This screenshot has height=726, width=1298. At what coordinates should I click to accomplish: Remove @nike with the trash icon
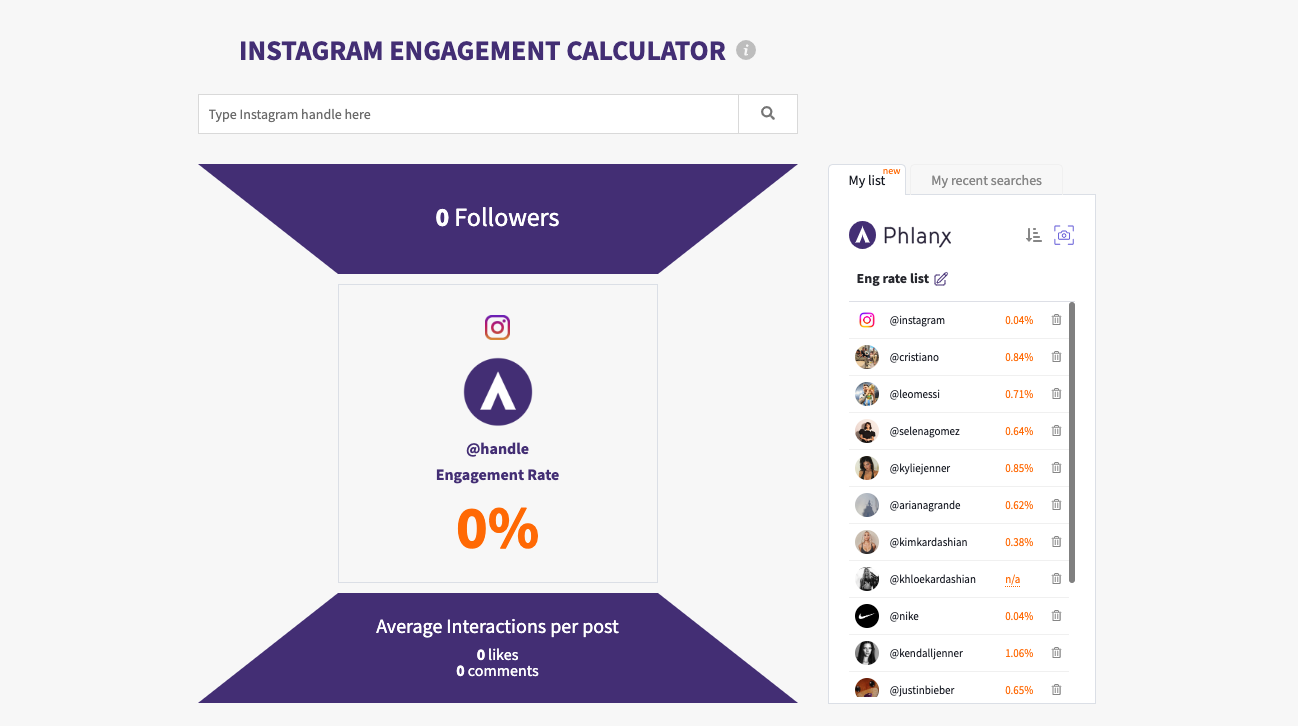[1056, 616]
